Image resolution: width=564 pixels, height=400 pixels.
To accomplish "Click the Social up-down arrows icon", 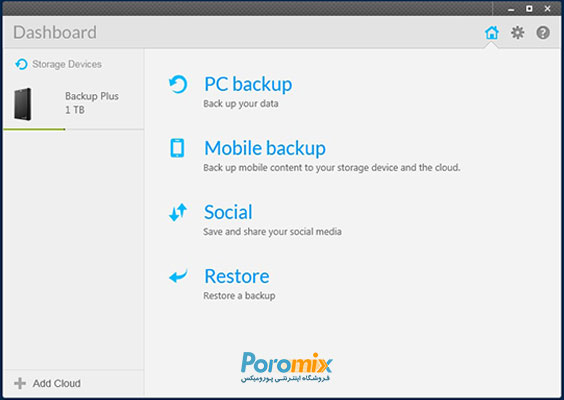I will point(178,212).
